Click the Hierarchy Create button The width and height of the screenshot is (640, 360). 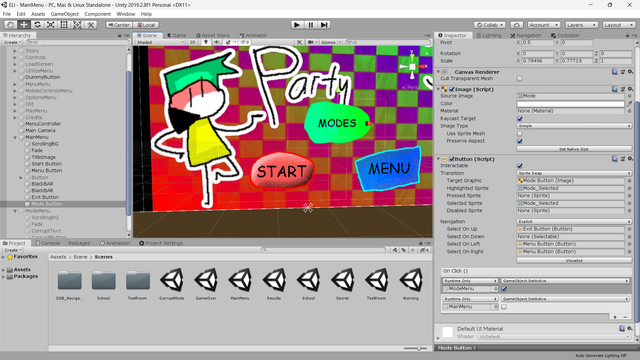pyautogui.click(x=12, y=42)
